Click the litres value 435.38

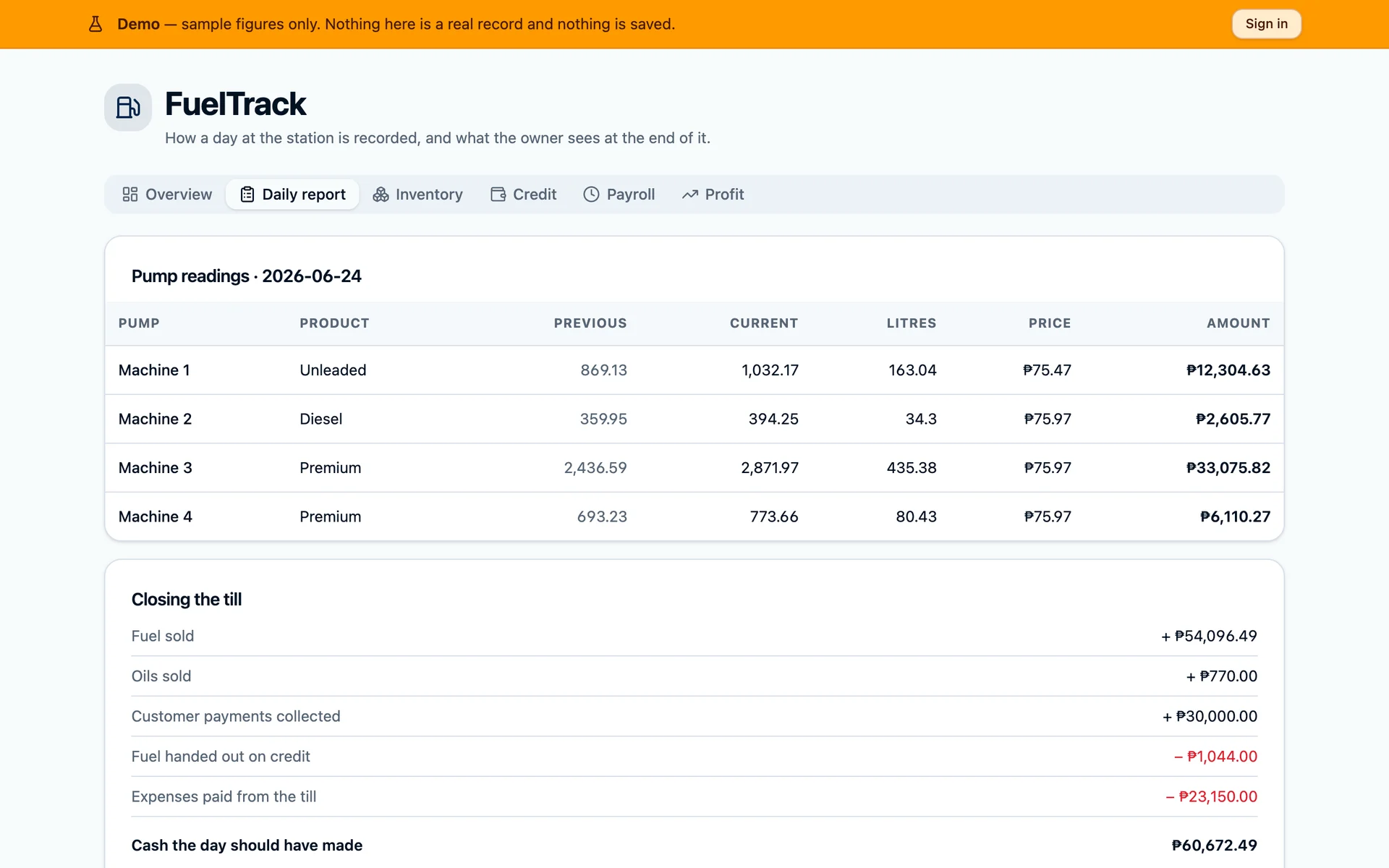[x=912, y=468]
